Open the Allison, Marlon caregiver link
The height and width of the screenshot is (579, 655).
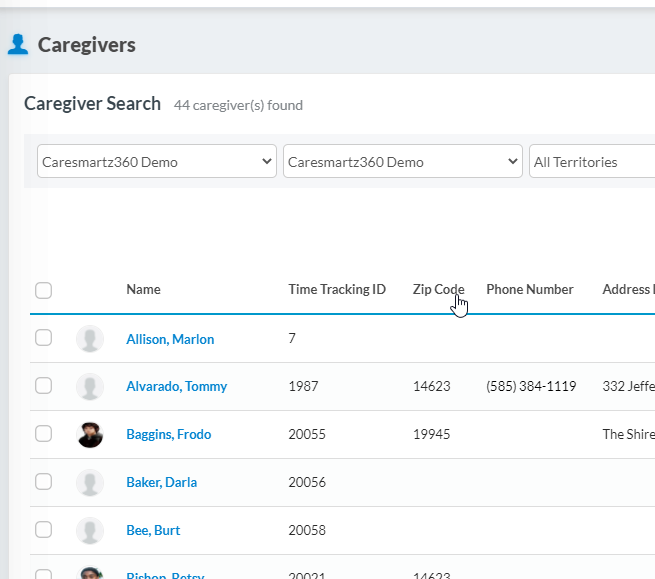click(170, 340)
